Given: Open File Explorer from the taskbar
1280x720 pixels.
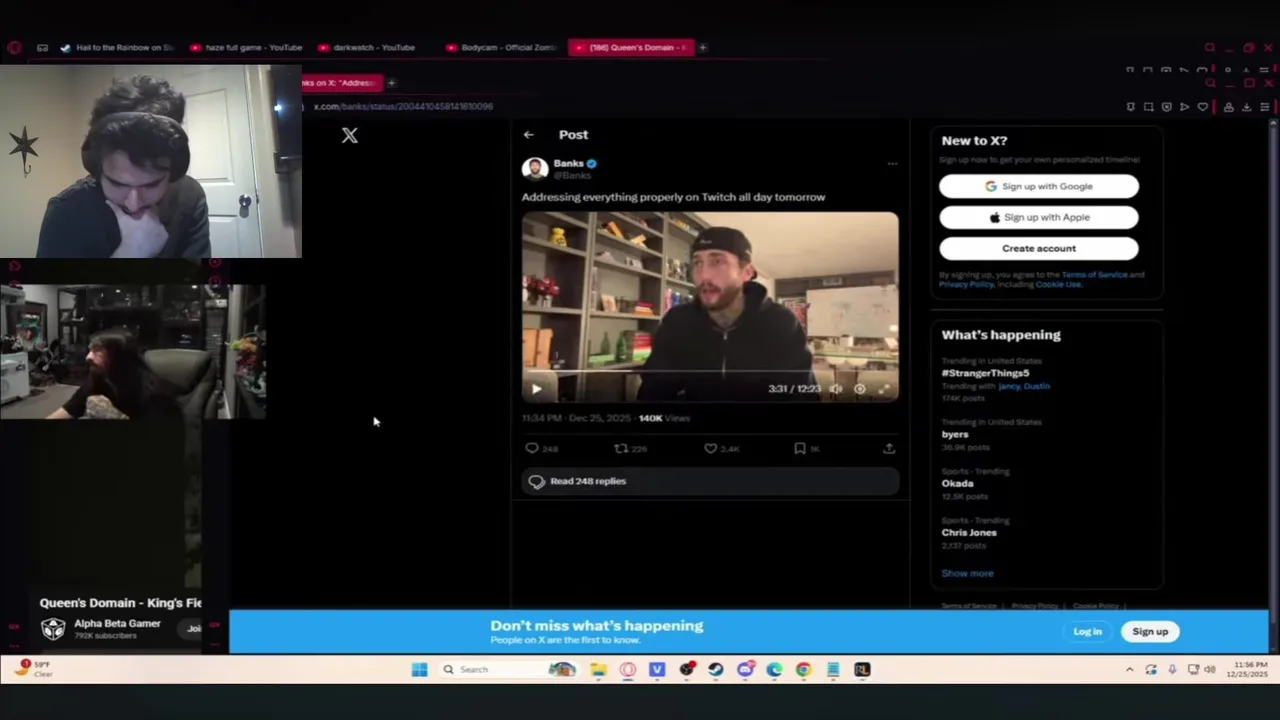Looking at the screenshot, I should tap(598, 670).
